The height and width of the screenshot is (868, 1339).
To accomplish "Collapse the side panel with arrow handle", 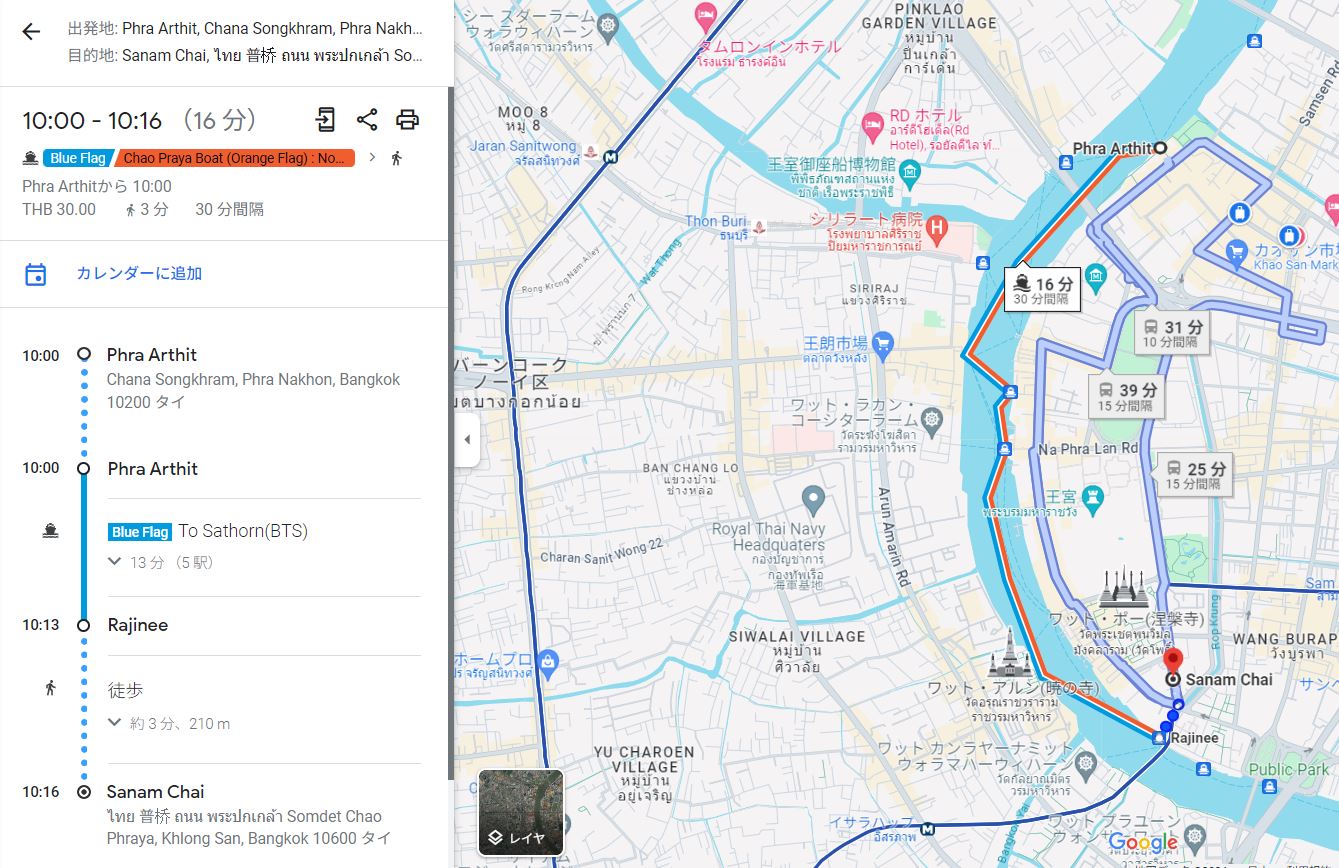I will [x=467, y=440].
